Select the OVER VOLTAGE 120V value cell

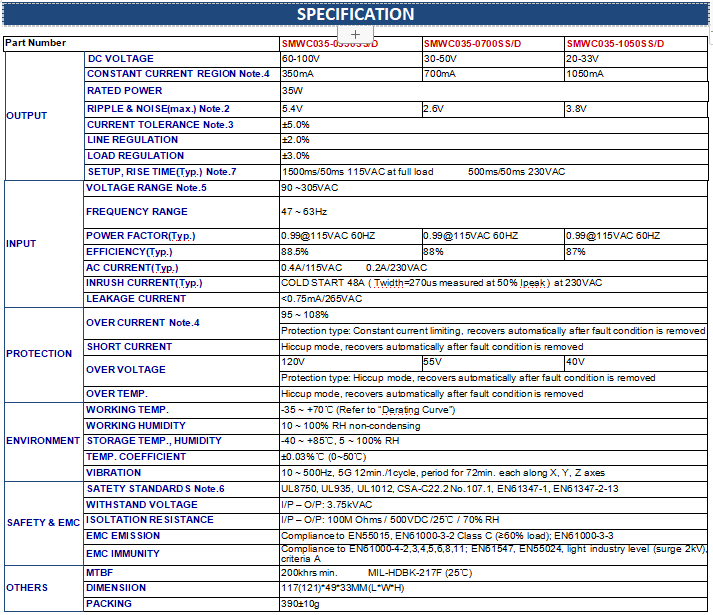pos(293,362)
